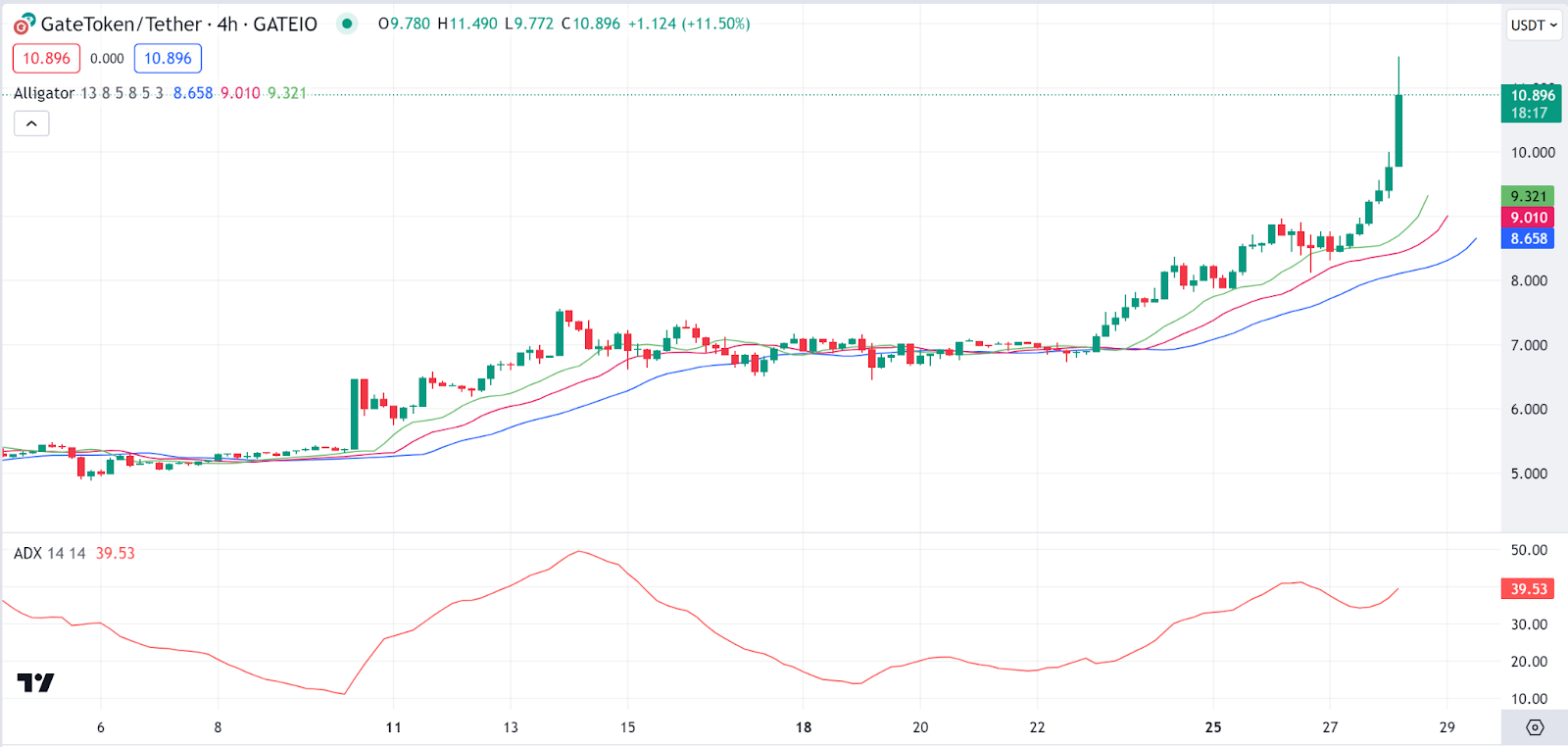Click the +1.124 (+11.50%) change value
This screenshot has height=747, width=1568.
point(689,24)
